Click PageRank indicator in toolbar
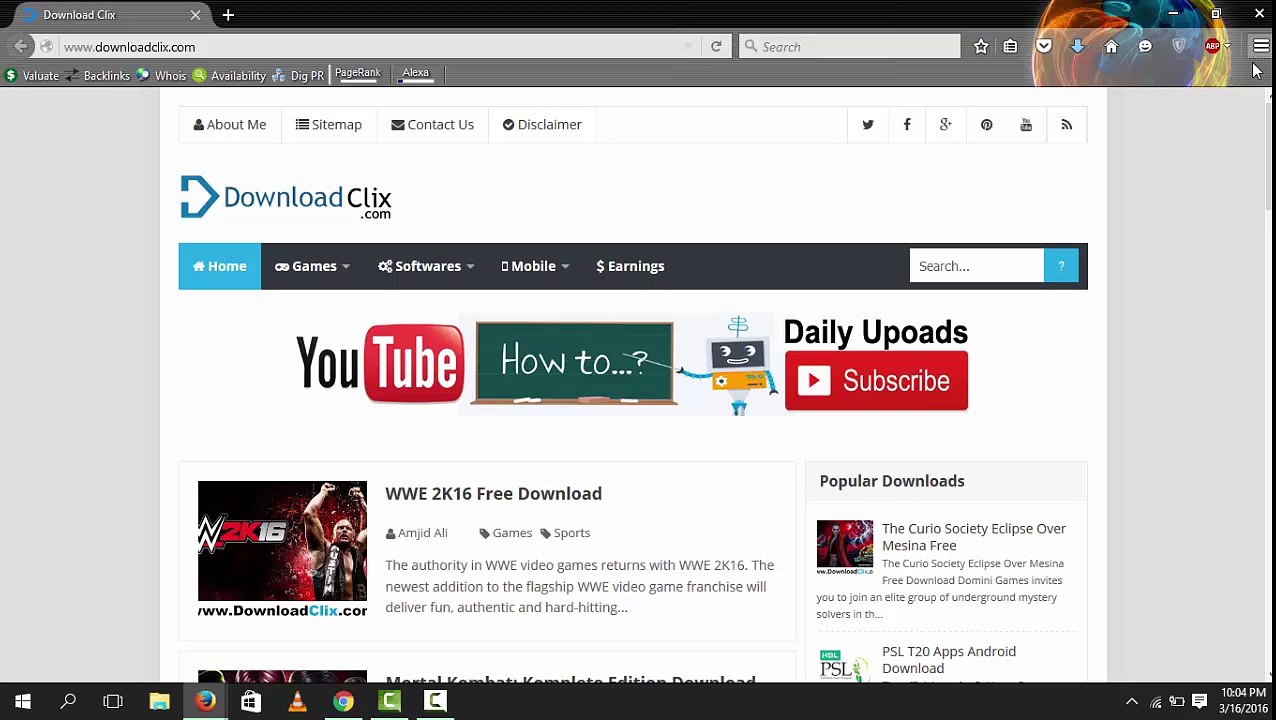Viewport: 1276px width, 720px height. tap(357, 74)
